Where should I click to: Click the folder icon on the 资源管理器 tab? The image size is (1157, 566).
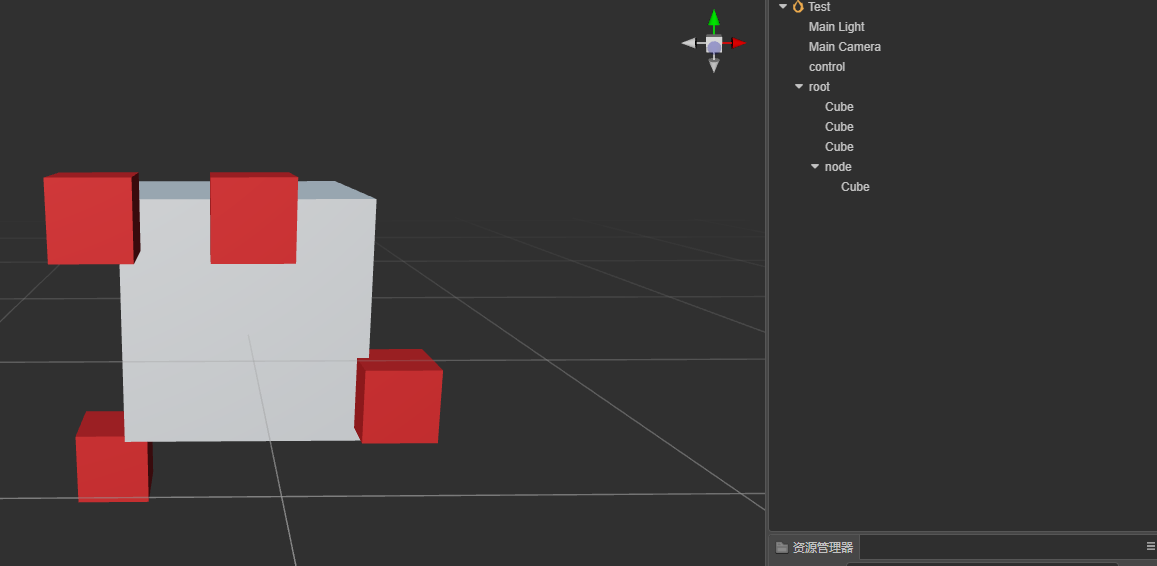(x=781, y=548)
